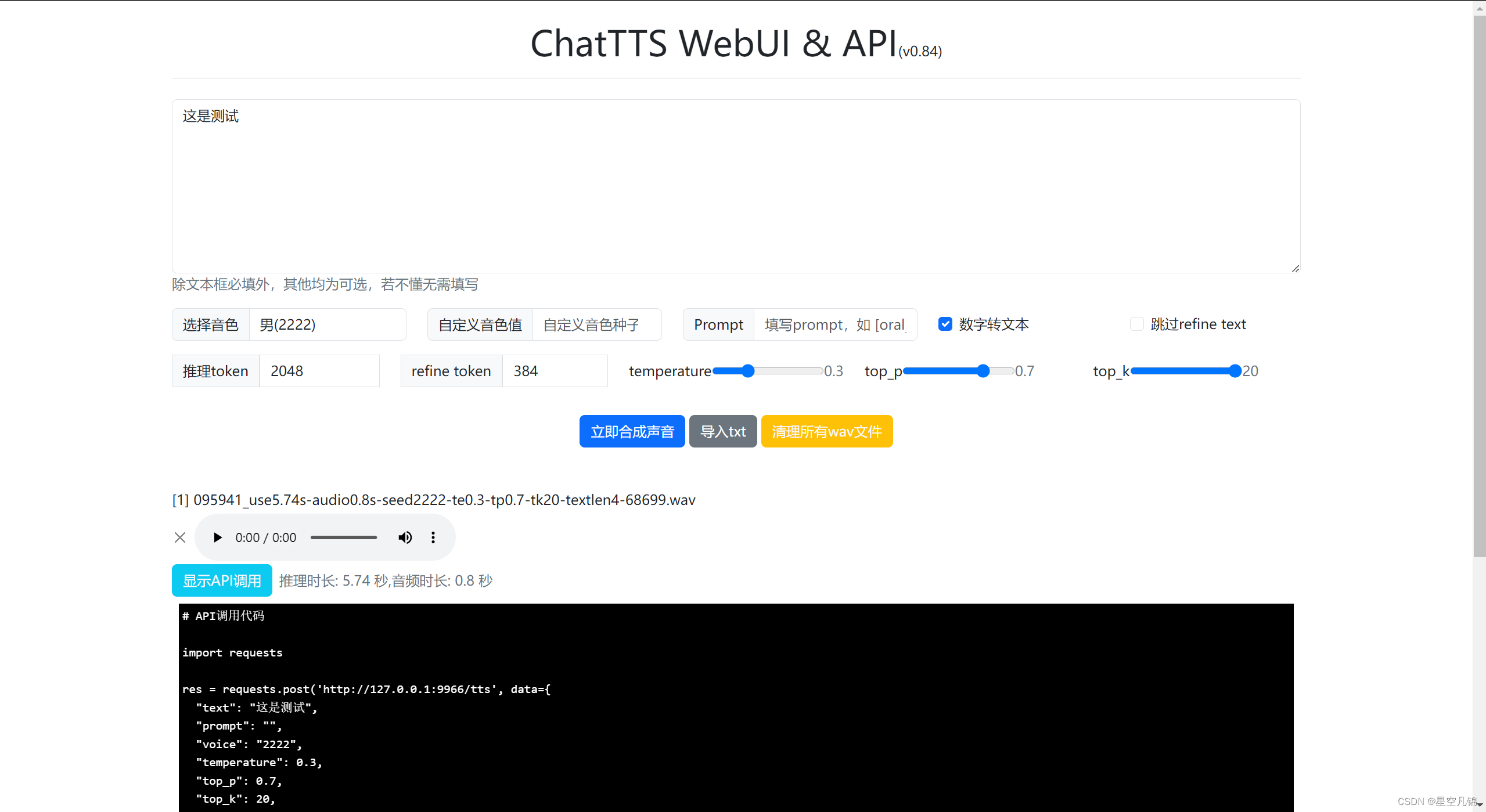Click 立即合成声音 synthesize button
Viewport: 1486px width, 812px height.
point(632,431)
